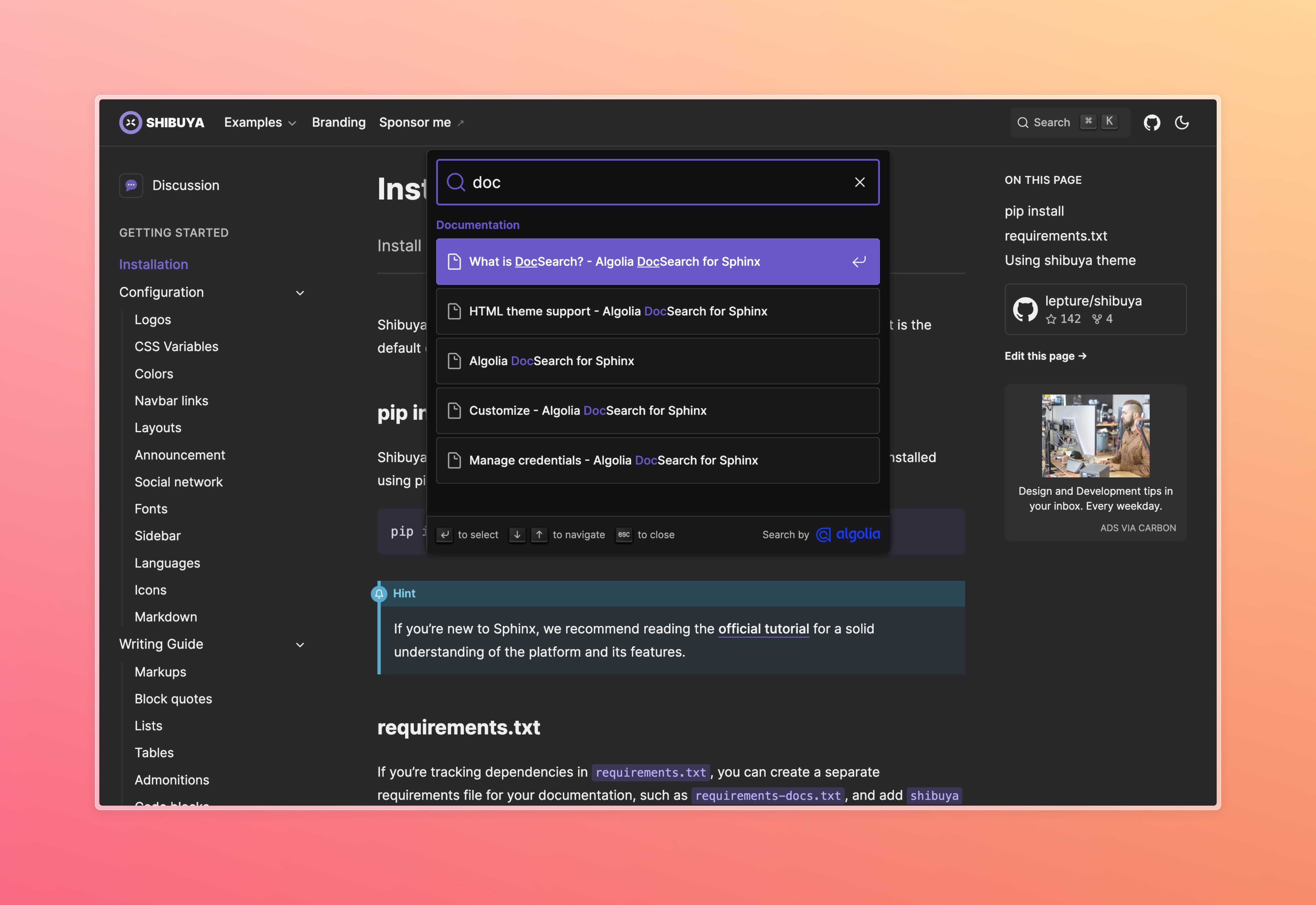Click the Carbon ad image thumbnail
Screen dimensions: 1316x905
(1096, 435)
